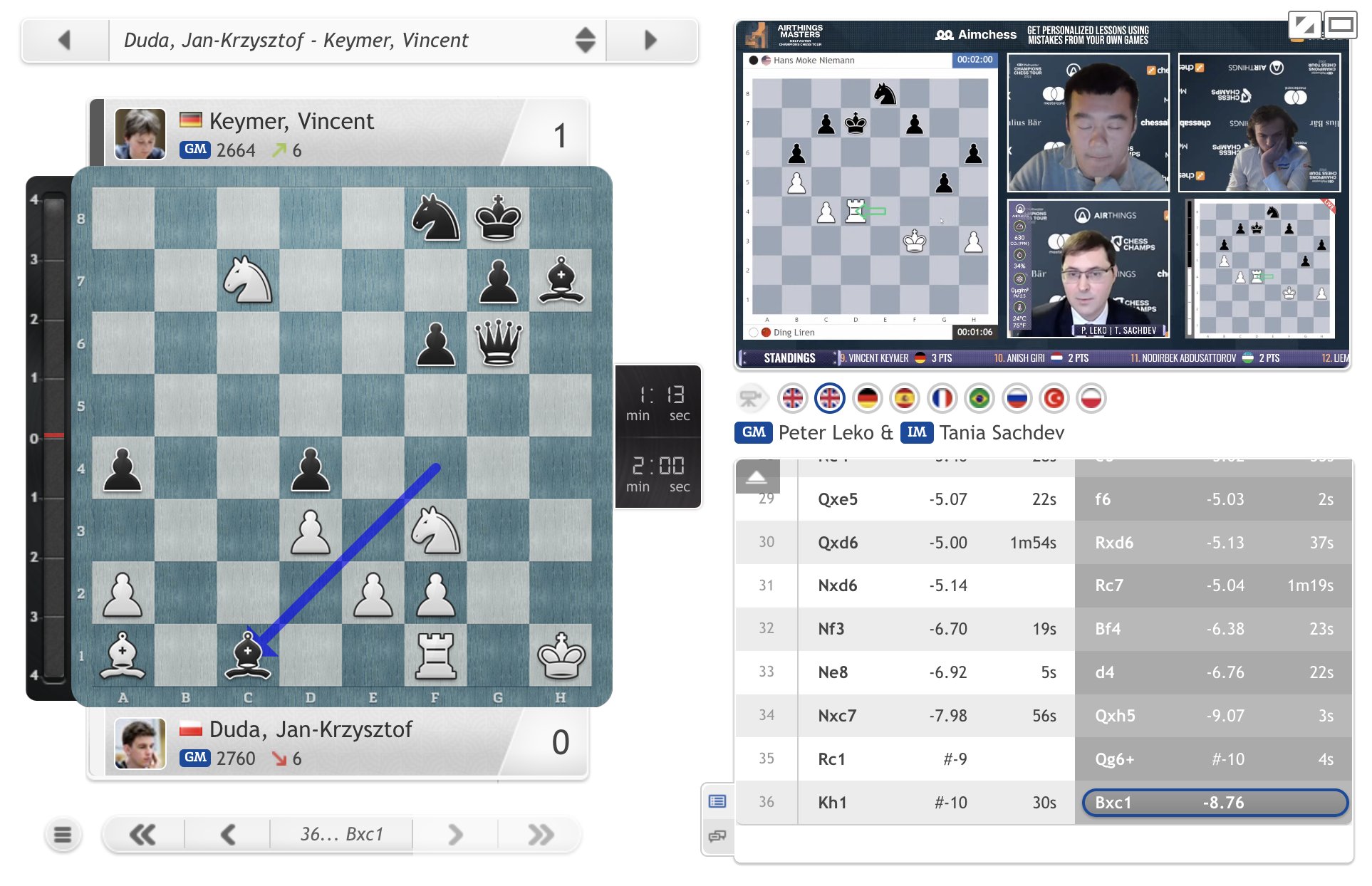Click Keymer, Vincent player name

pyautogui.click(x=291, y=121)
